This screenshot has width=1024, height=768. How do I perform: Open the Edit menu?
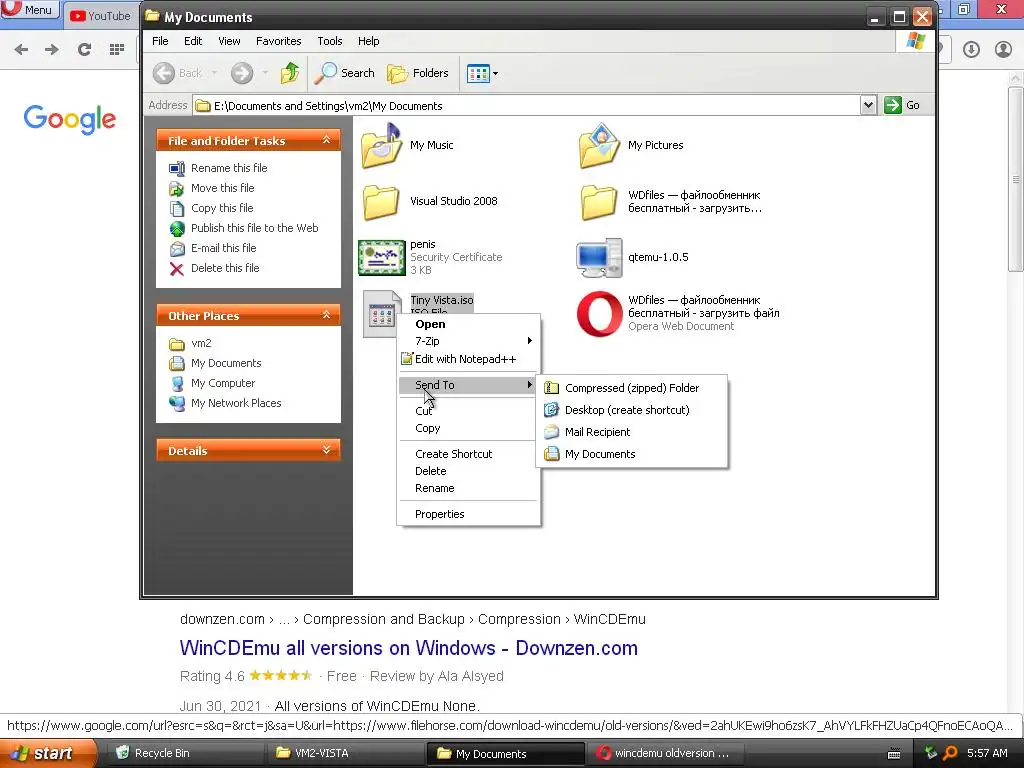[193, 41]
